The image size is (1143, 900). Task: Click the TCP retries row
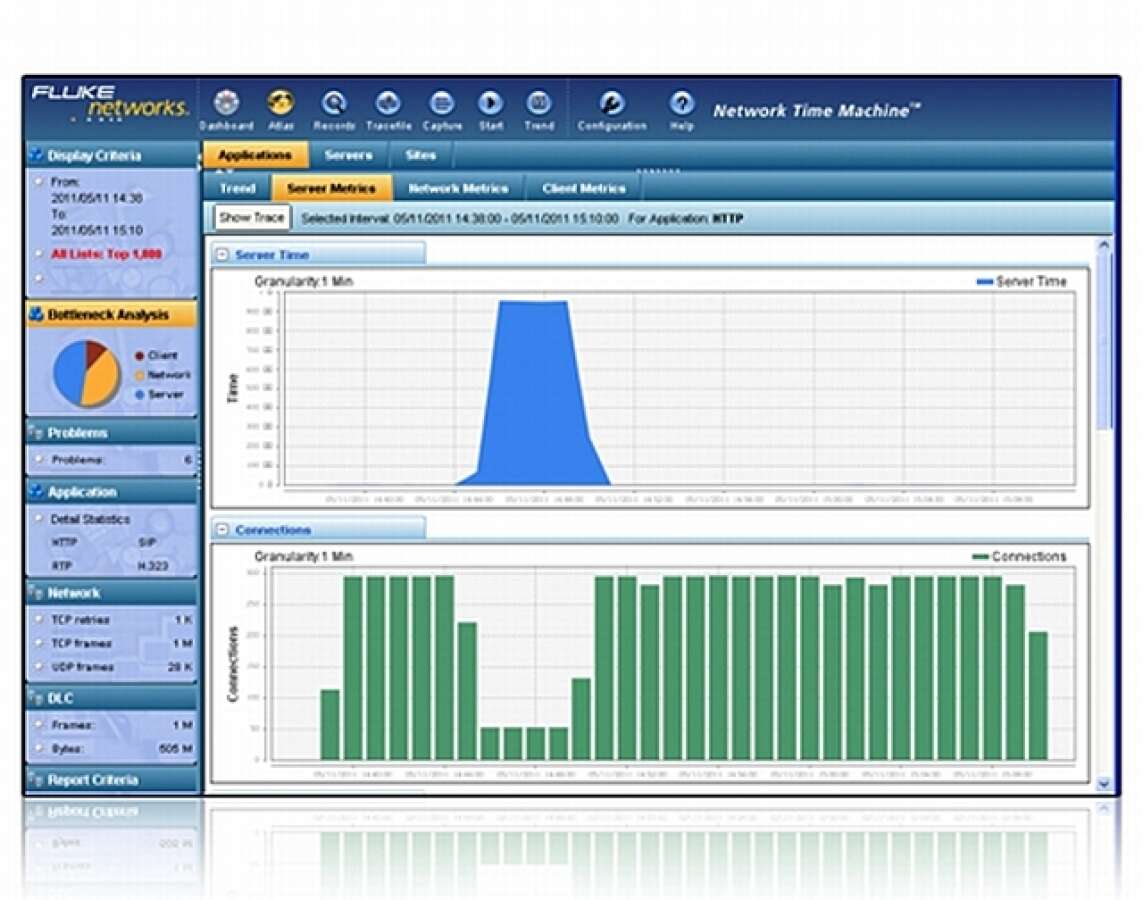click(x=114, y=620)
